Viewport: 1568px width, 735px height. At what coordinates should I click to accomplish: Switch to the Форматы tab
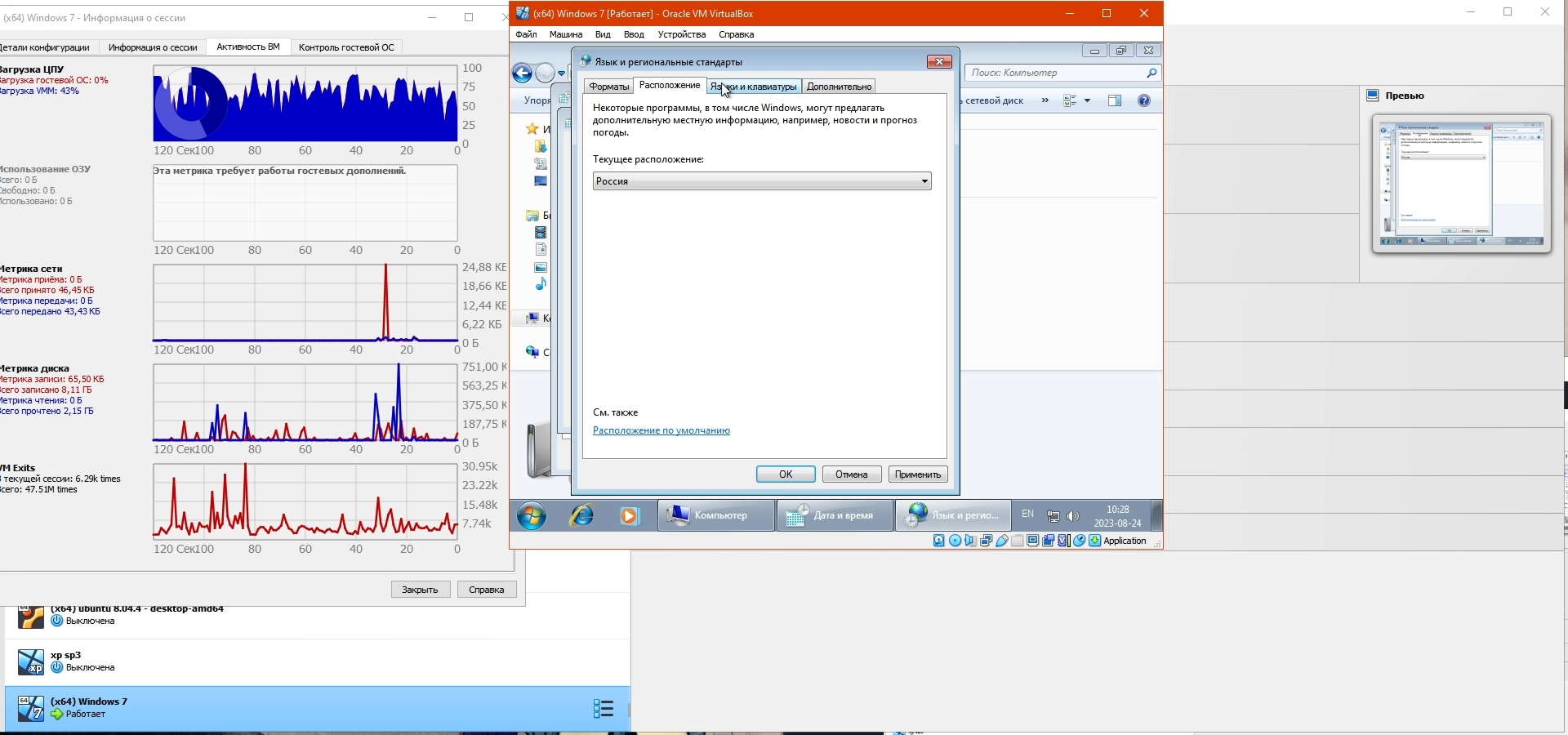click(608, 87)
